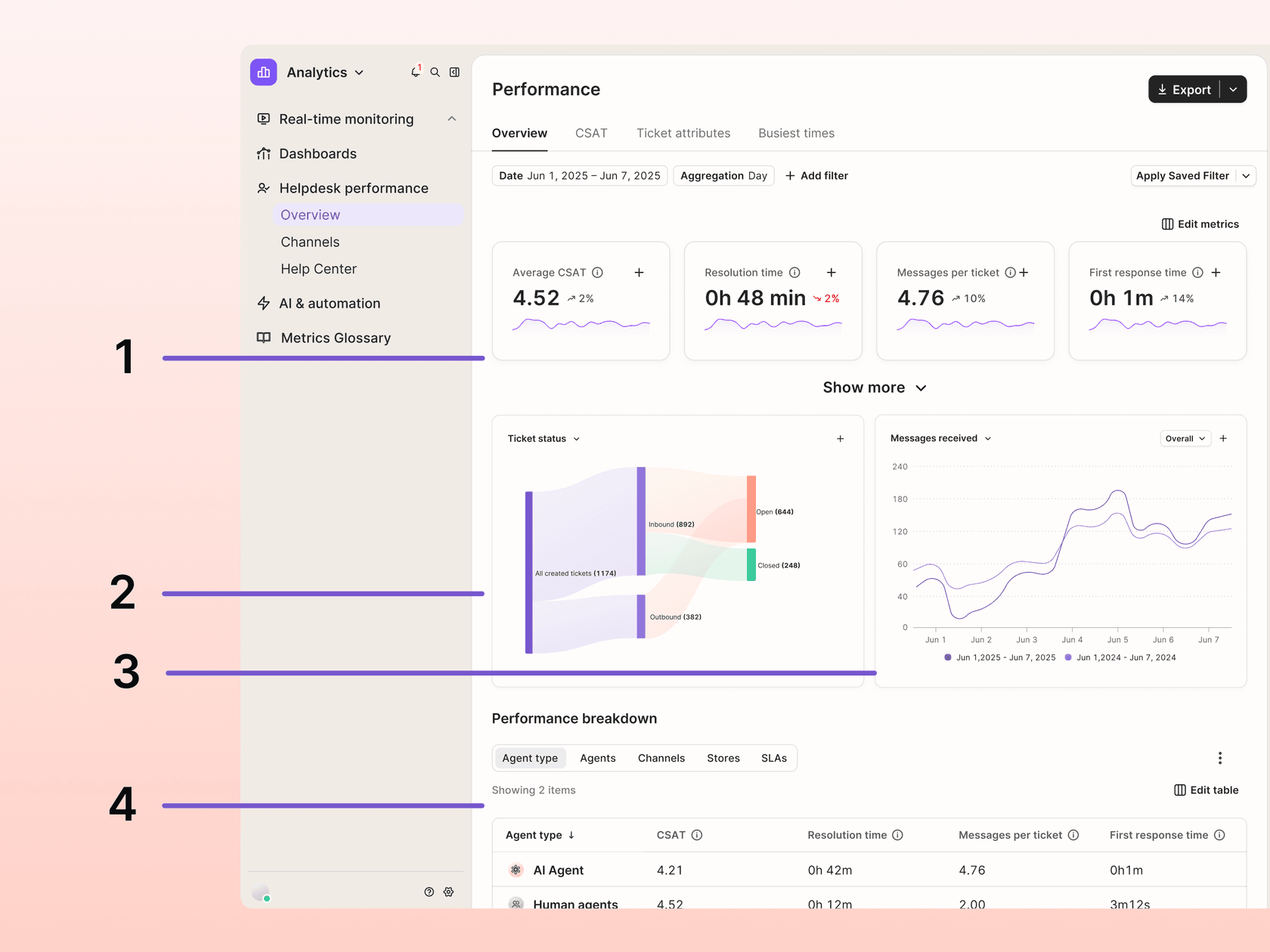Image resolution: width=1270 pixels, height=952 pixels.
Task: Sort by the Agent type column header
Action: click(x=540, y=835)
